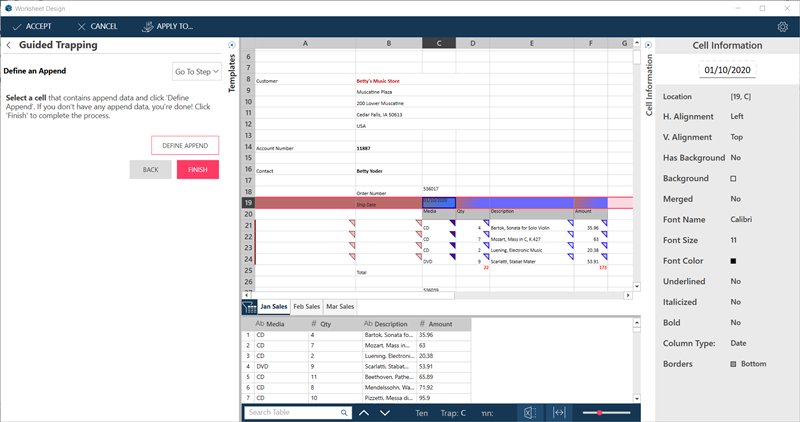
Task: Open the Go To Step dropdown
Action: [197, 72]
